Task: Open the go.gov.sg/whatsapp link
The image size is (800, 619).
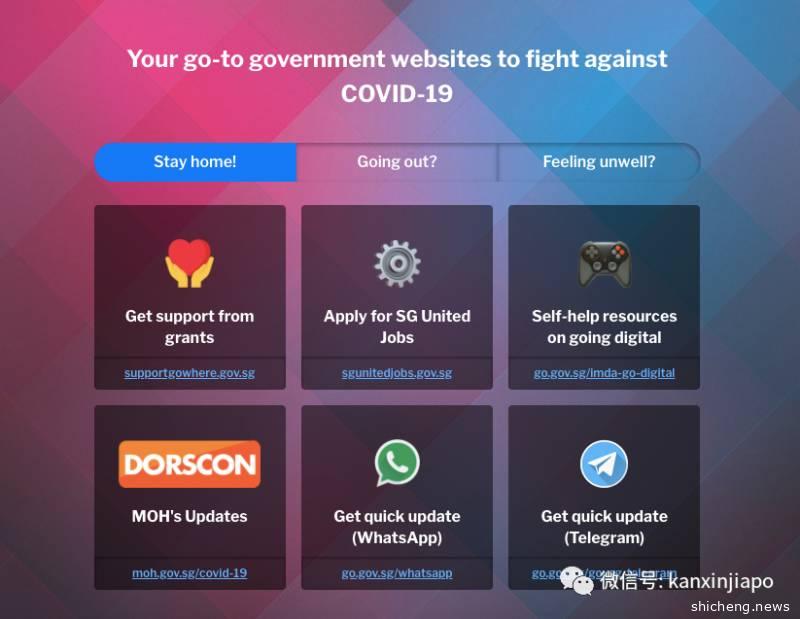Action: click(x=397, y=573)
